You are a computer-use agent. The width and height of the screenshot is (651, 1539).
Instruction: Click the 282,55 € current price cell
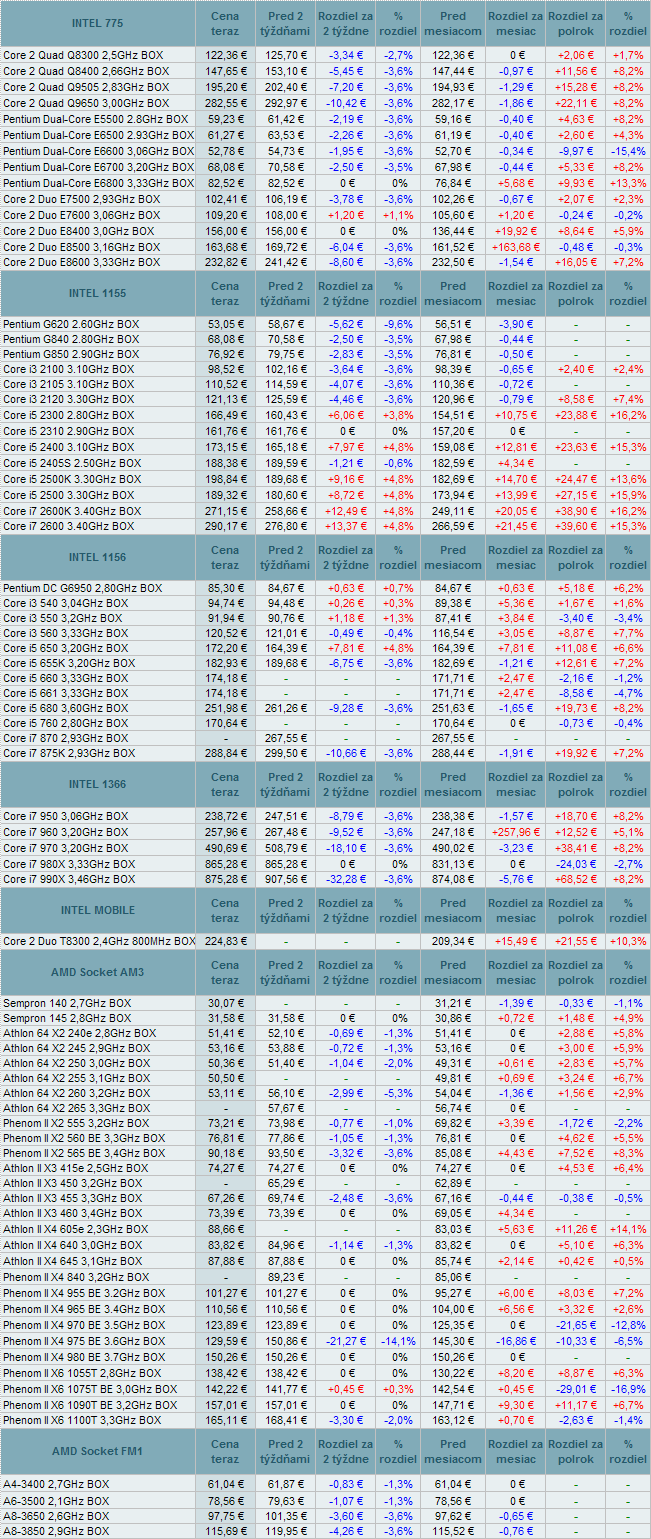pyautogui.click(x=225, y=103)
